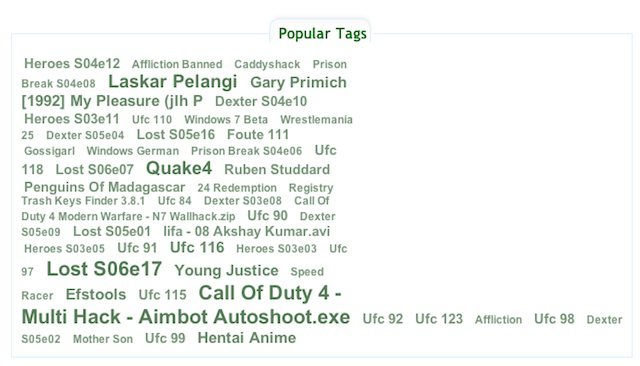
Task: Open the Laskar Pelangi tag
Action: [172, 82]
